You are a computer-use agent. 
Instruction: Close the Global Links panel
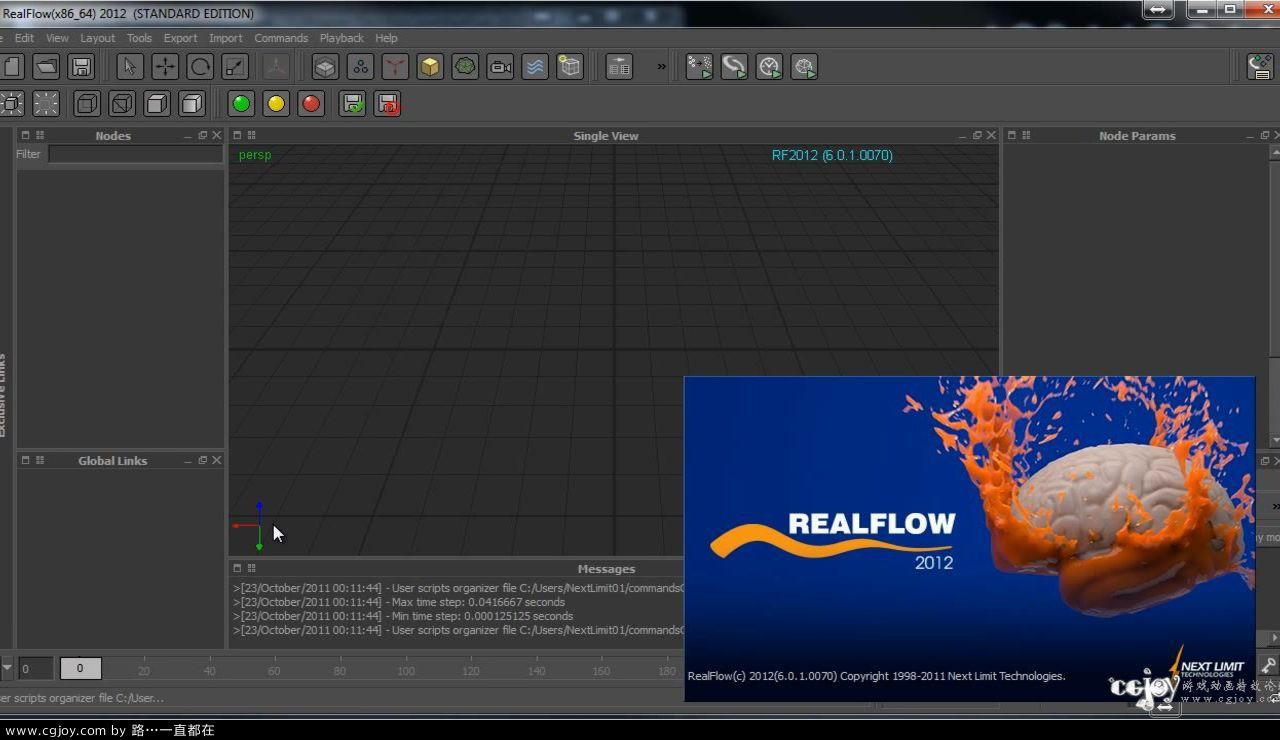click(x=216, y=461)
